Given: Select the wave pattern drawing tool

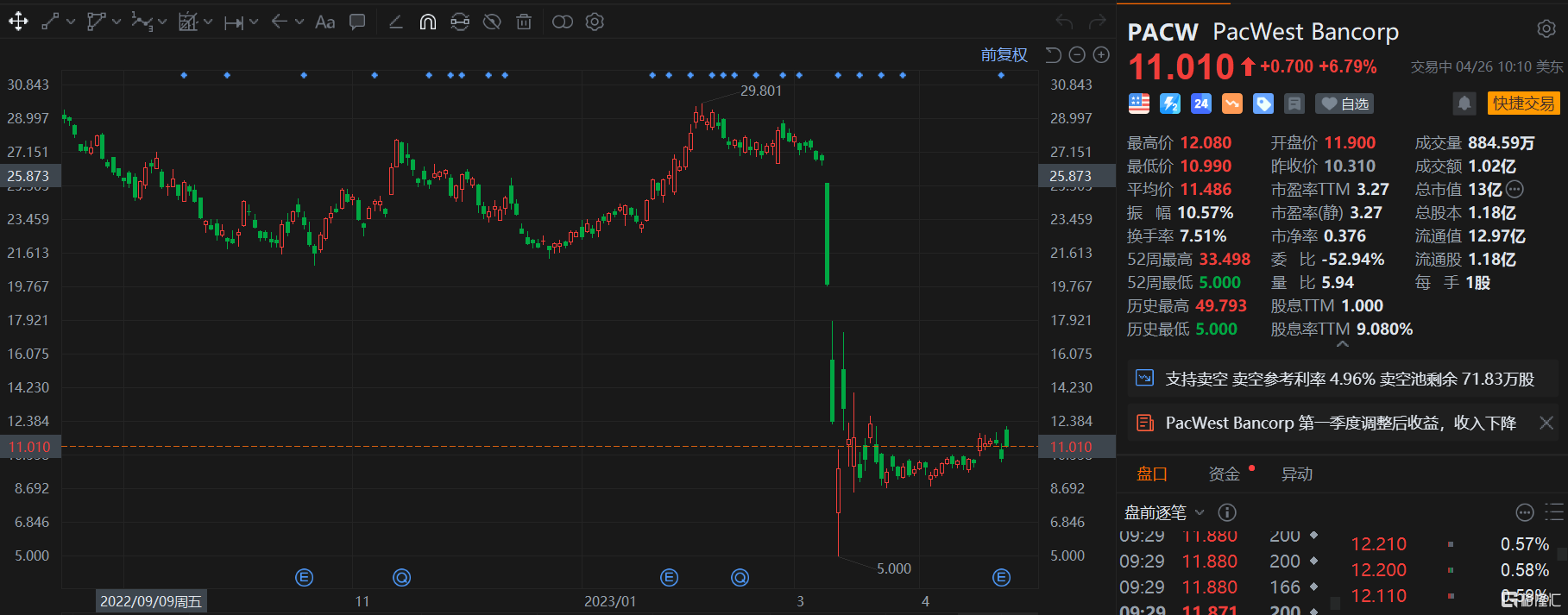Looking at the screenshot, I should (x=142, y=22).
